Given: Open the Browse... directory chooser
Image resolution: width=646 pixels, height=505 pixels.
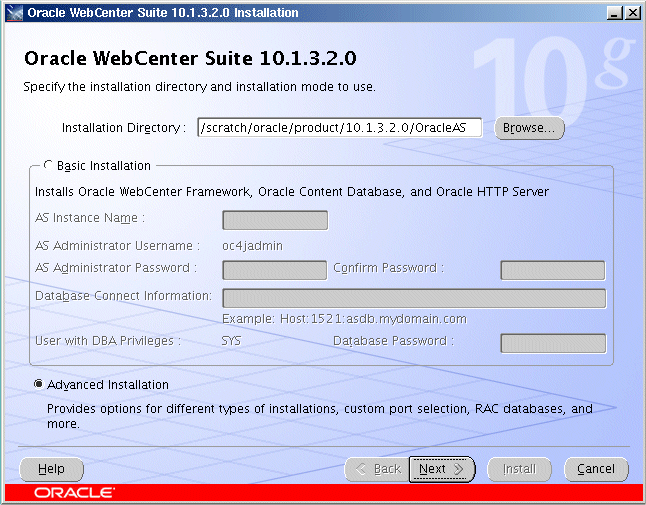Looking at the screenshot, I should (529, 128).
